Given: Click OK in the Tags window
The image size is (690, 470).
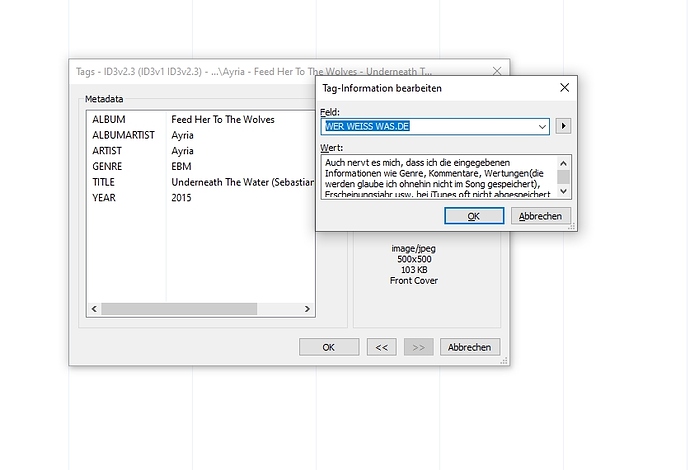Looking at the screenshot, I should [x=329, y=347].
